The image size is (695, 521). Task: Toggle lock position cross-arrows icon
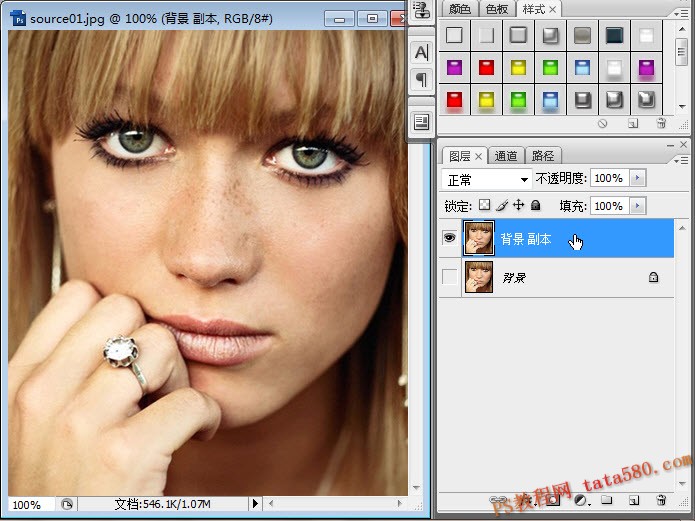(x=518, y=205)
